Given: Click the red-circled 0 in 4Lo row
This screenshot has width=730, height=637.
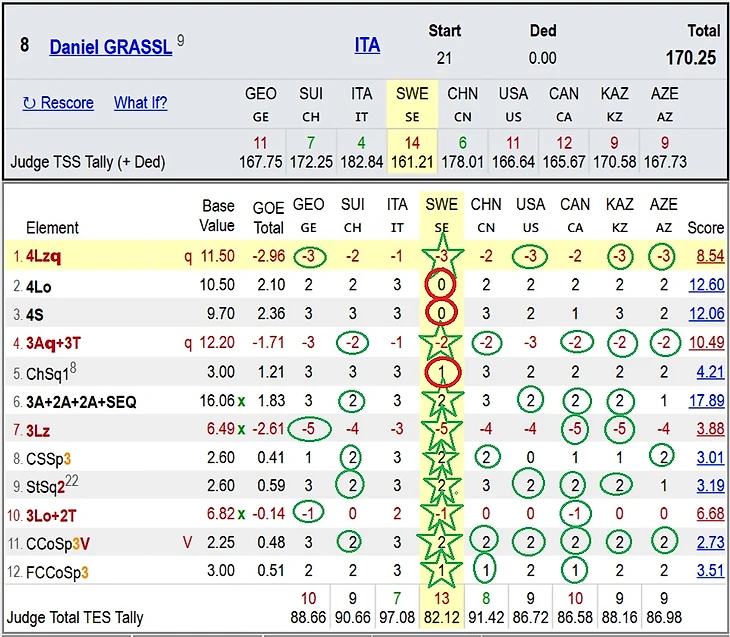Looking at the screenshot, I should 441,285.
